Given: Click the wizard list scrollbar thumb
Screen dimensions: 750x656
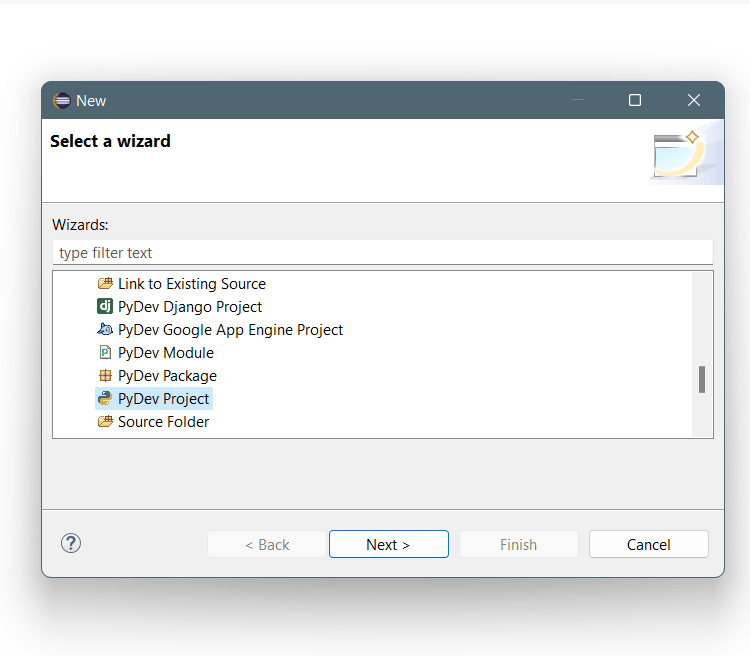Looking at the screenshot, I should (x=702, y=379).
